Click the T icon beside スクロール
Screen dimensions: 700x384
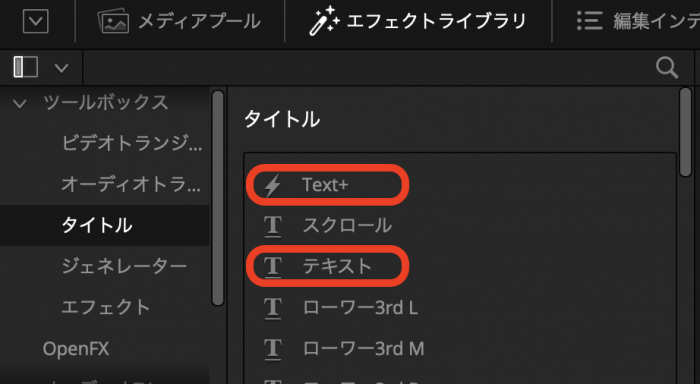273,225
